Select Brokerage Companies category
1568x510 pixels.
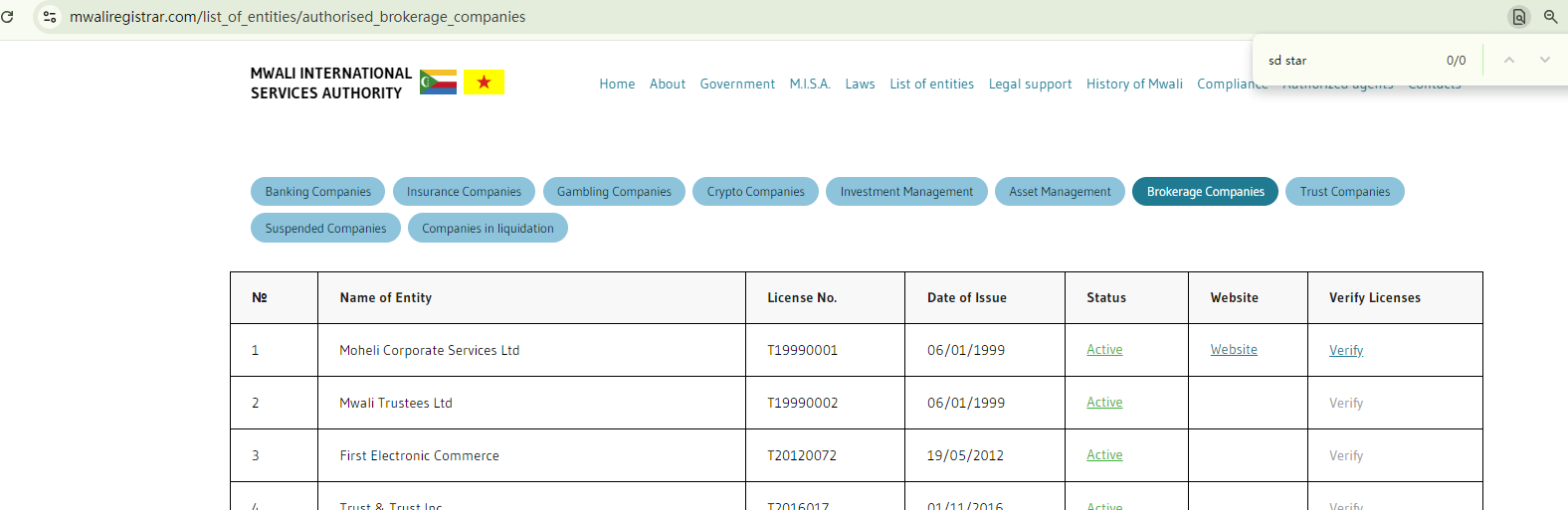pos(1206,192)
